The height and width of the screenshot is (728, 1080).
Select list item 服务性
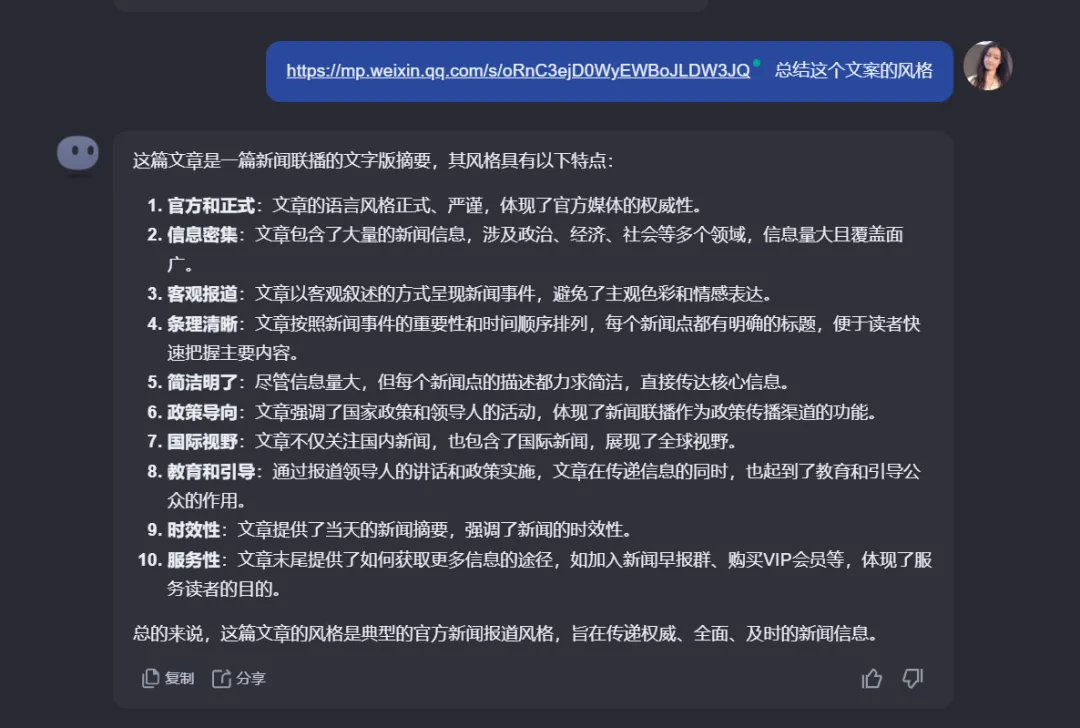click(x=535, y=574)
